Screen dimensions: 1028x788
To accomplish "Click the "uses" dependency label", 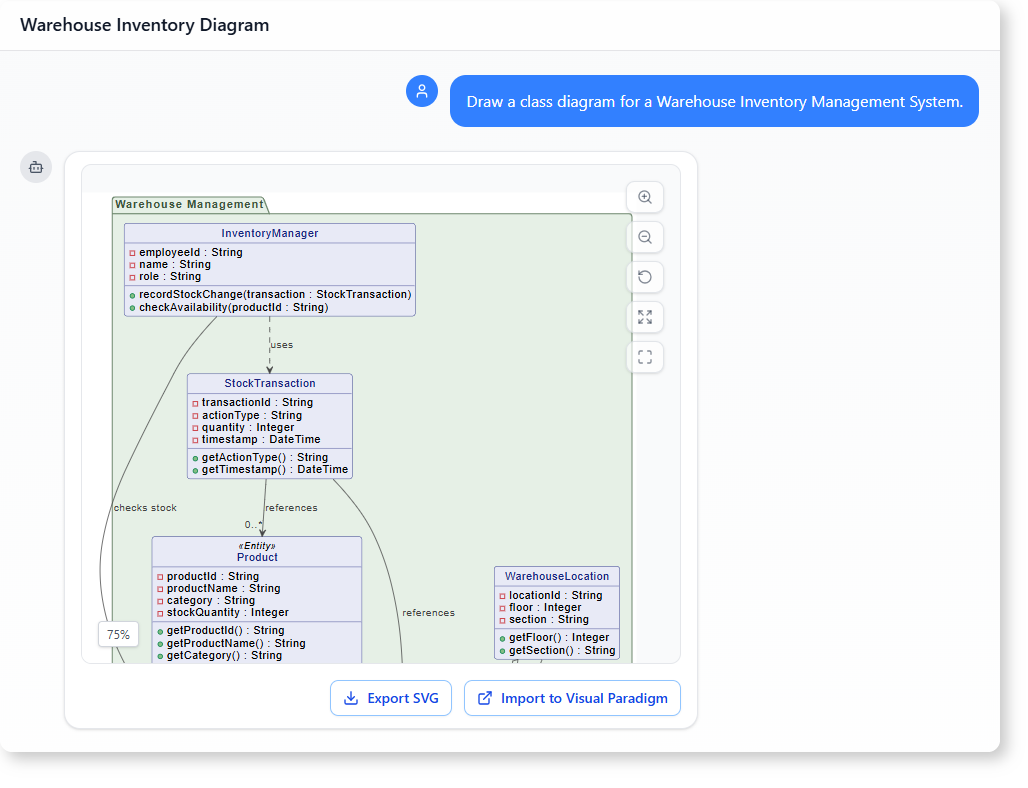I will pos(282,345).
